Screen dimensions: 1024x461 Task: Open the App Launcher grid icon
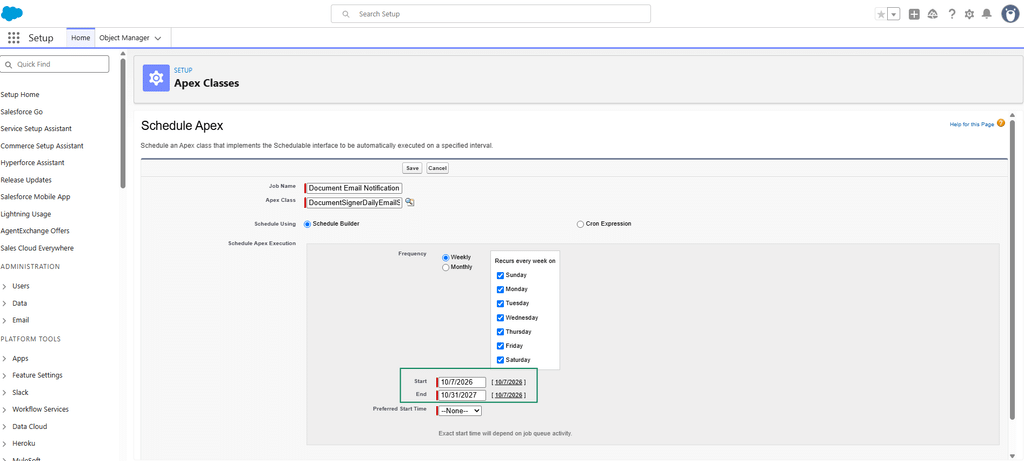tap(14, 38)
